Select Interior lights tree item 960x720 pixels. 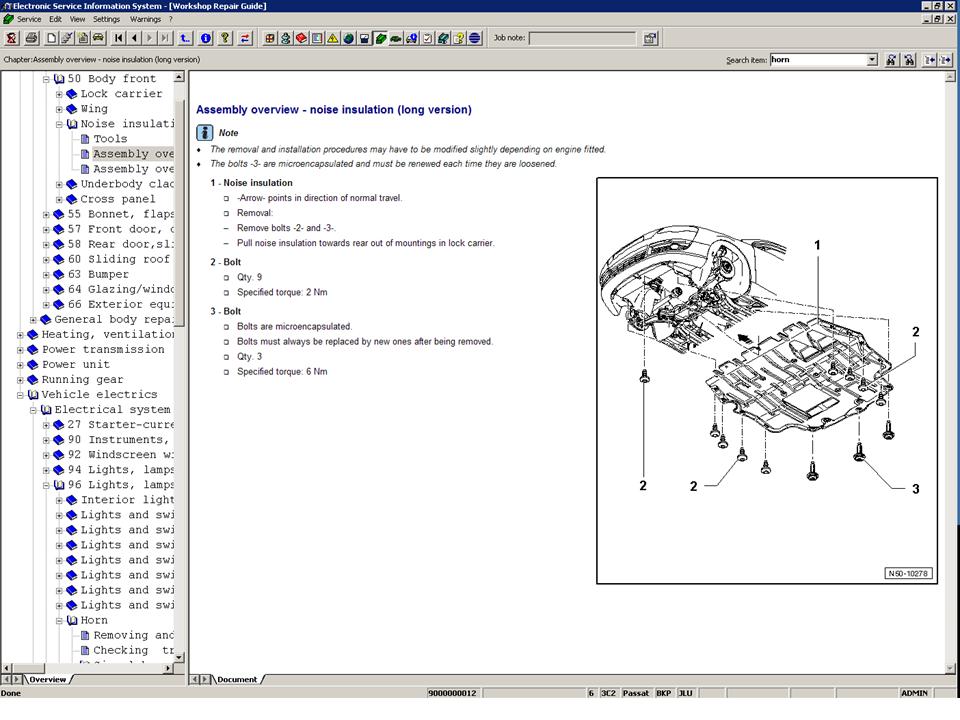click(127, 500)
